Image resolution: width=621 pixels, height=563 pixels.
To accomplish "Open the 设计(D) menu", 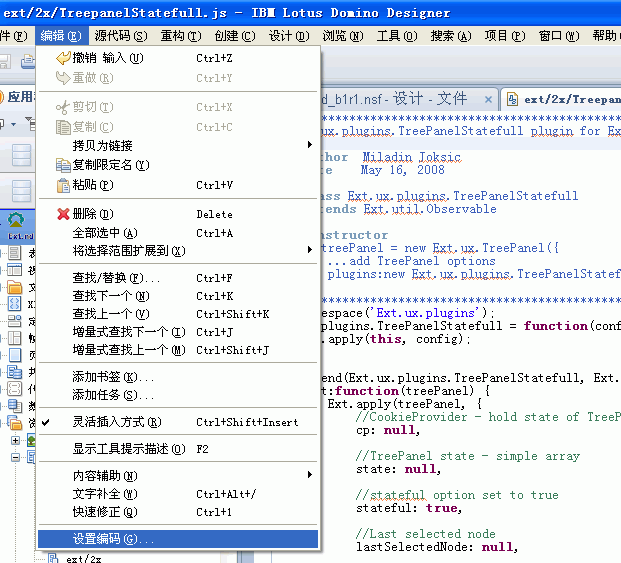I will [289, 36].
